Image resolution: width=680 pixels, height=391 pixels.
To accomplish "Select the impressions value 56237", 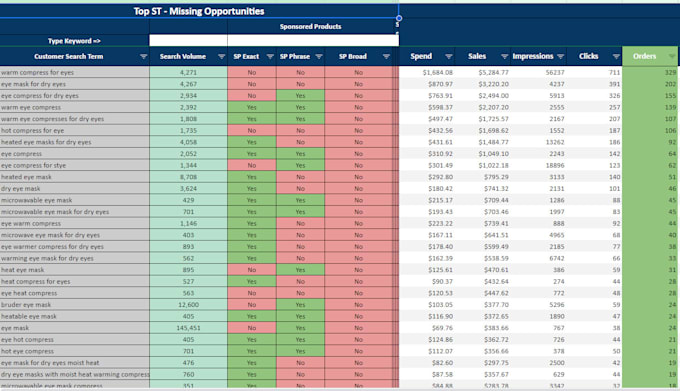I will coord(555,72).
